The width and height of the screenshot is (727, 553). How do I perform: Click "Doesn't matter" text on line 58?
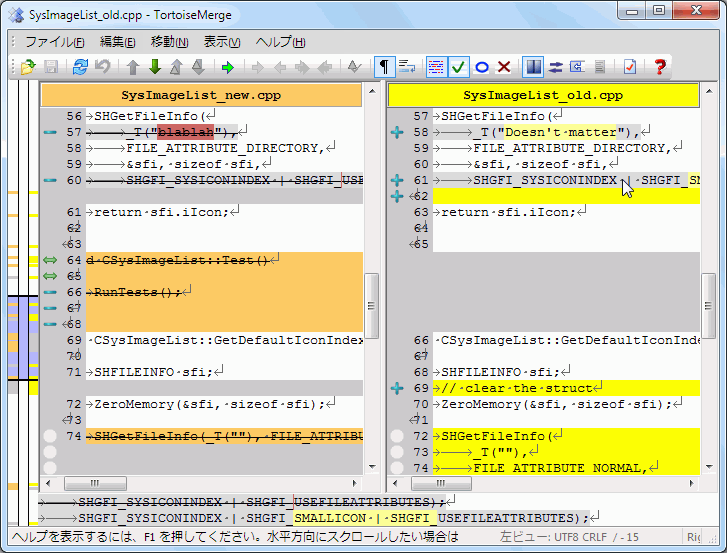[x=561, y=132]
